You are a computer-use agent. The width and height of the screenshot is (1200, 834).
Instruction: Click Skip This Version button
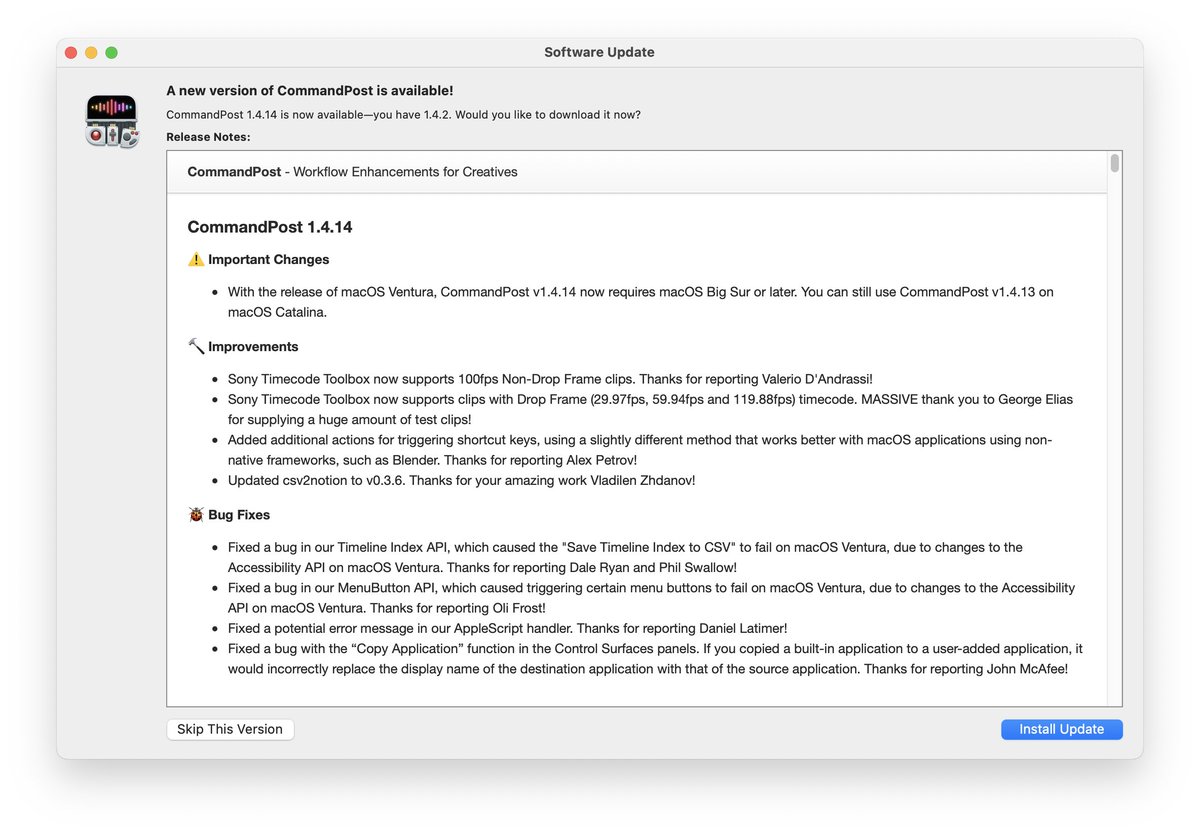230,729
